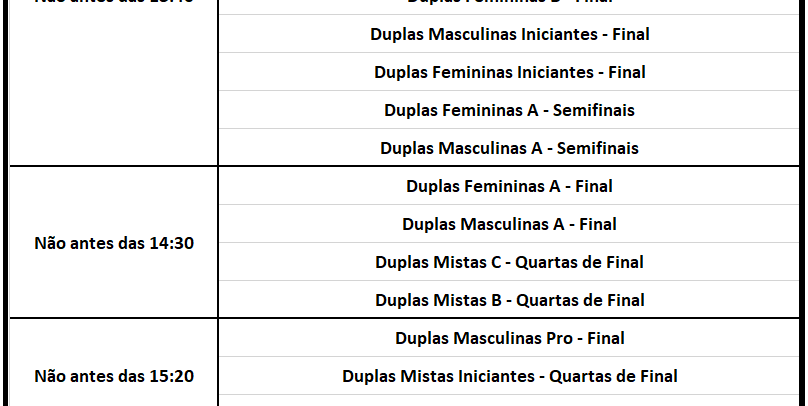
Task: Select the empty row below Duplas Mistas Iniciantes
Action: point(509,401)
